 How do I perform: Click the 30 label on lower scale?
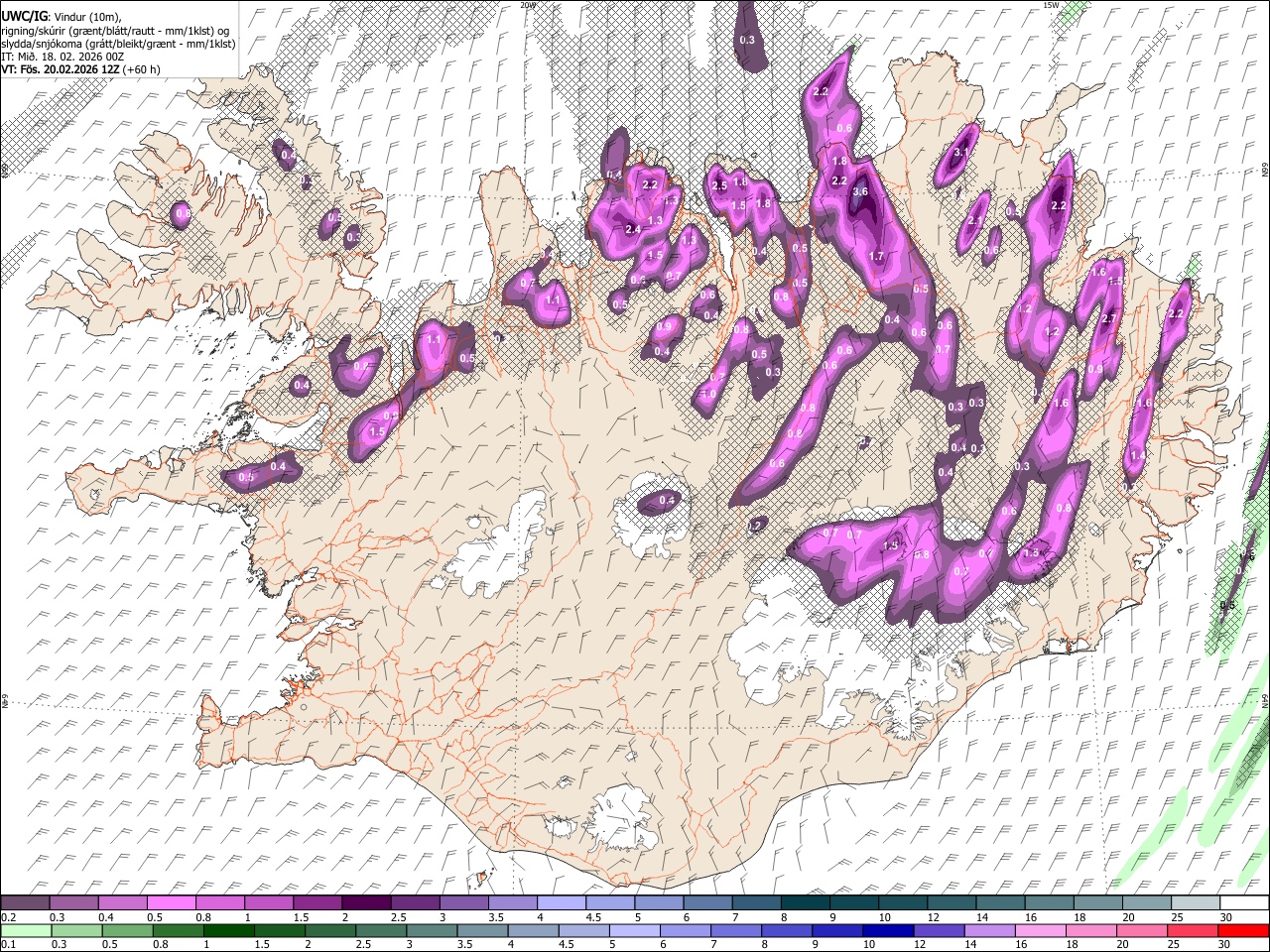coord(1225,945)
